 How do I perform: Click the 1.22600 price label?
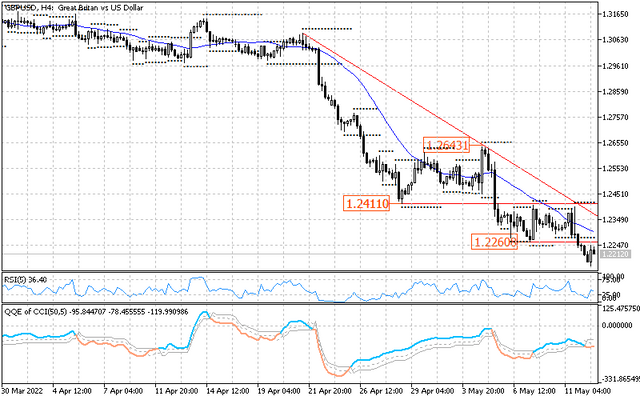[x=494, y=242]
